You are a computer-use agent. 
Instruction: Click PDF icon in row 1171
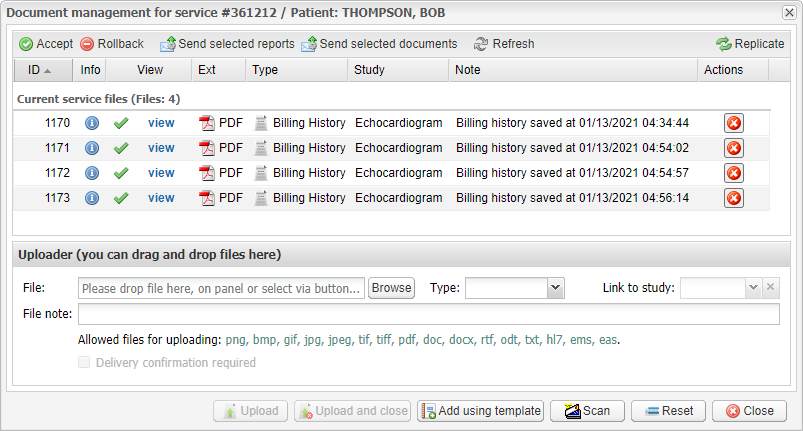[x=207, y=148]
